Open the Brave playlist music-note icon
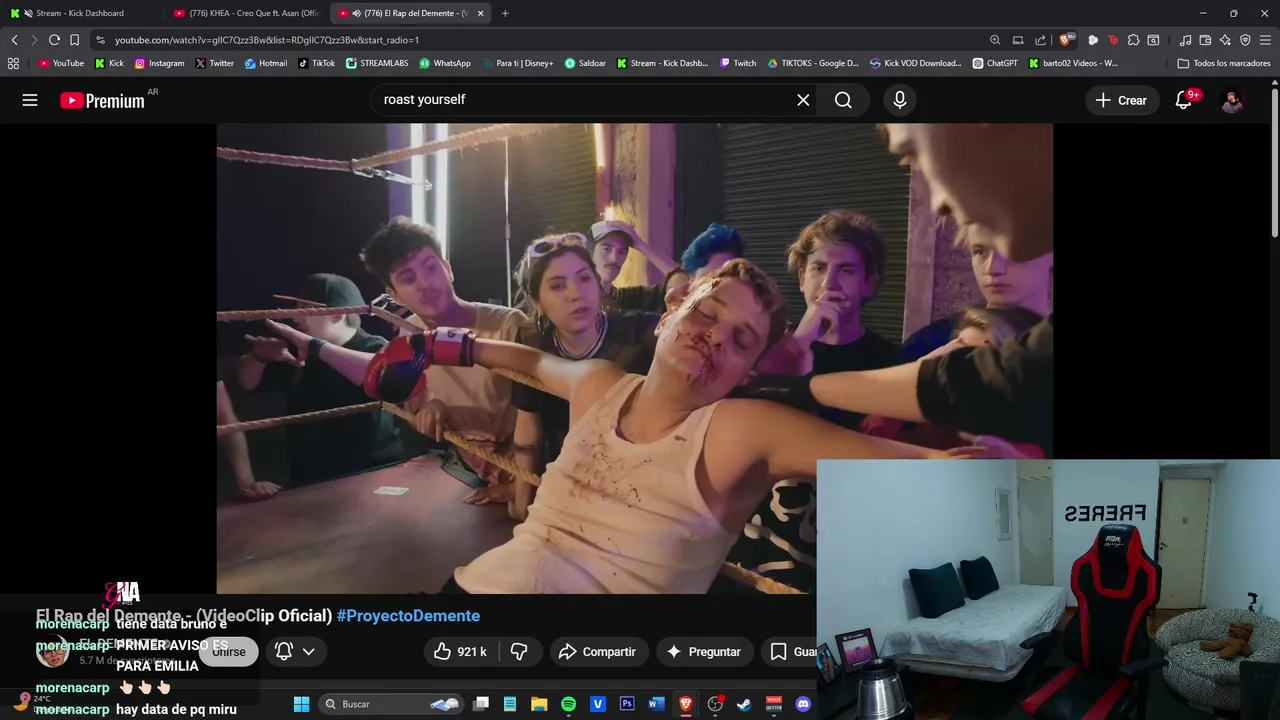The image size is (1280, 720). 1185,40
